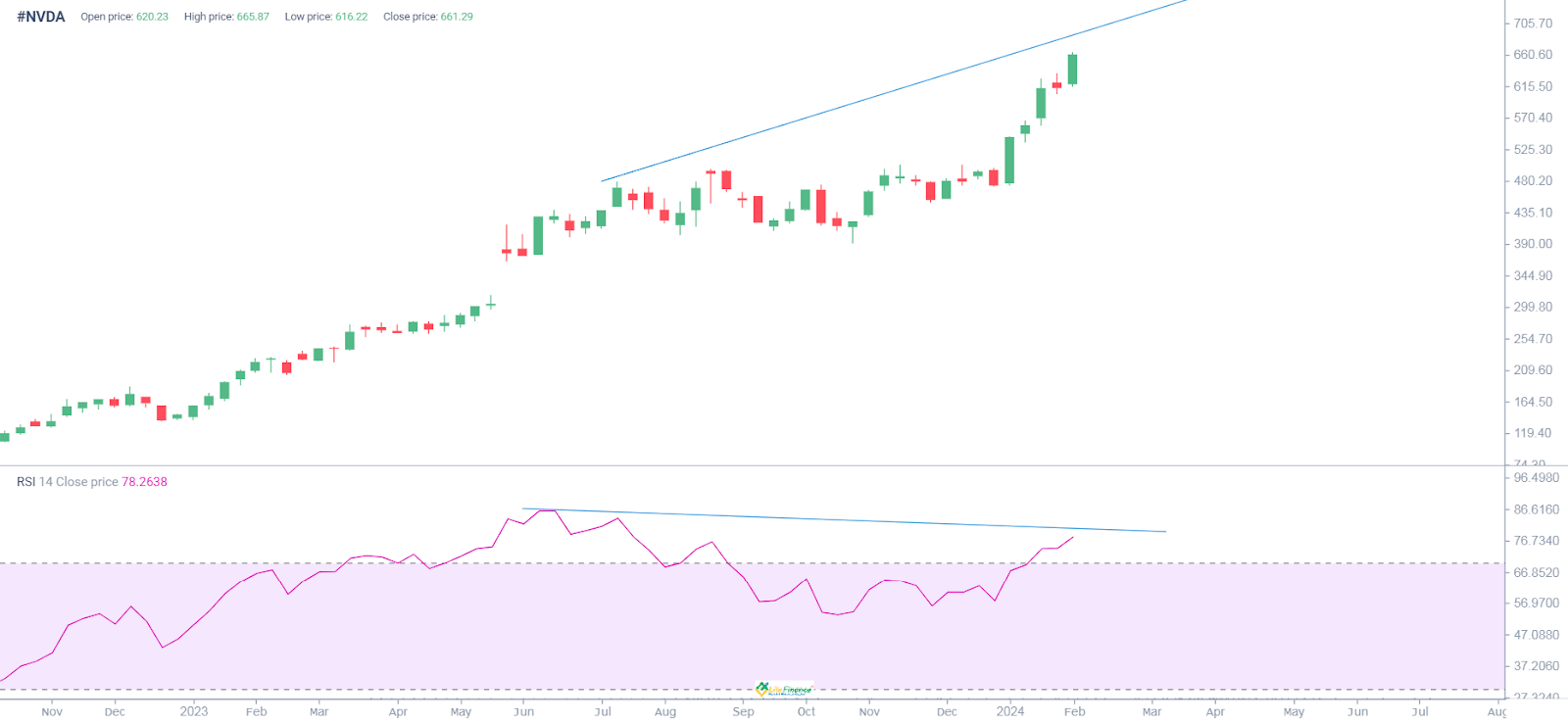Click the Sep label on time axis
The width and height of the screenshot is (1568, 725).
click(x=744, y=712)
